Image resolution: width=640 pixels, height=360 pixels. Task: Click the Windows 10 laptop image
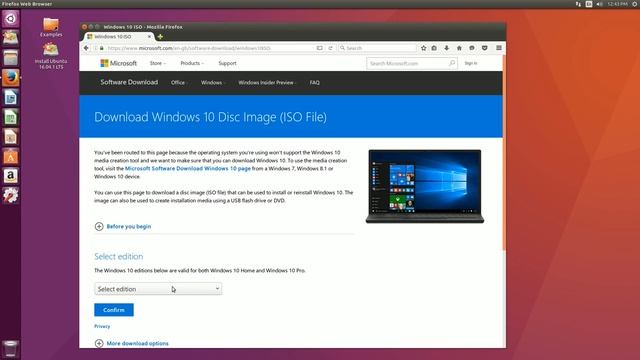tap(425, 187)
